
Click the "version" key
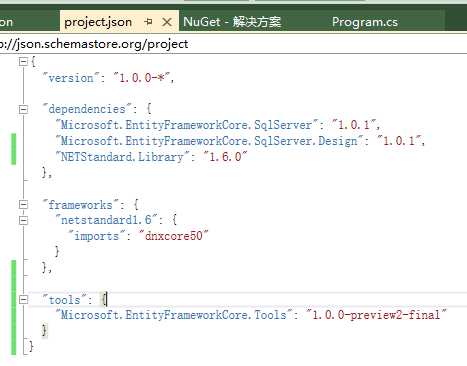point(71,78)
